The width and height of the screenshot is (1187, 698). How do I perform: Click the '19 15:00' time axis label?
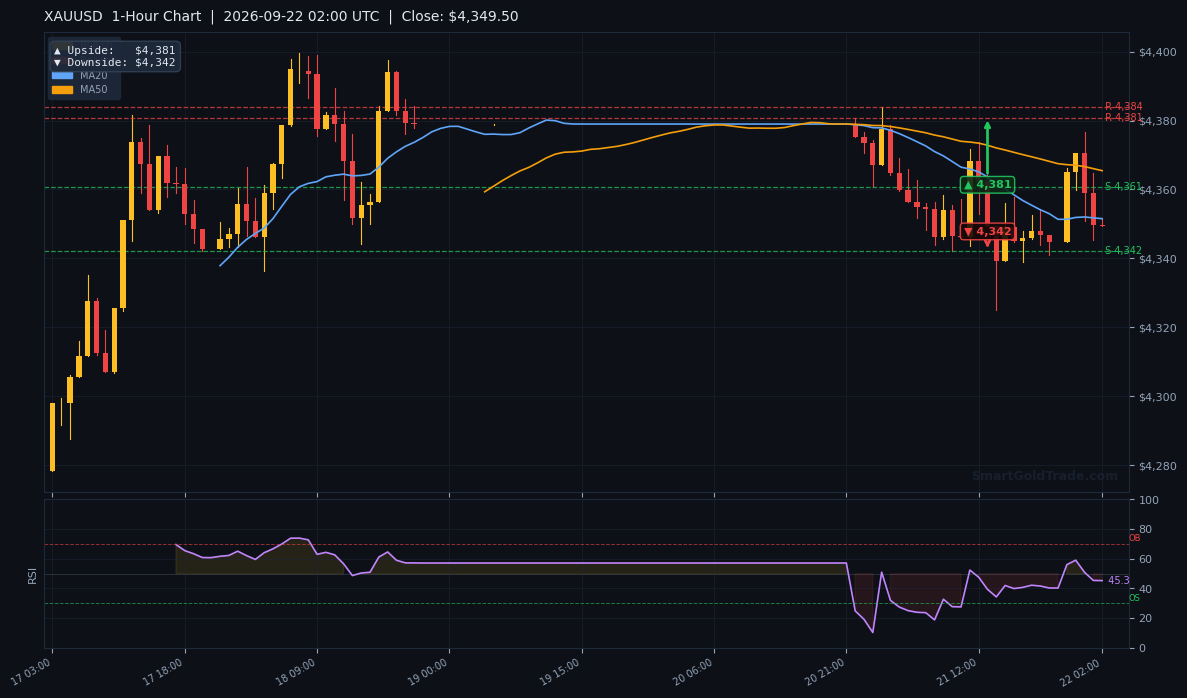point(561,672)
